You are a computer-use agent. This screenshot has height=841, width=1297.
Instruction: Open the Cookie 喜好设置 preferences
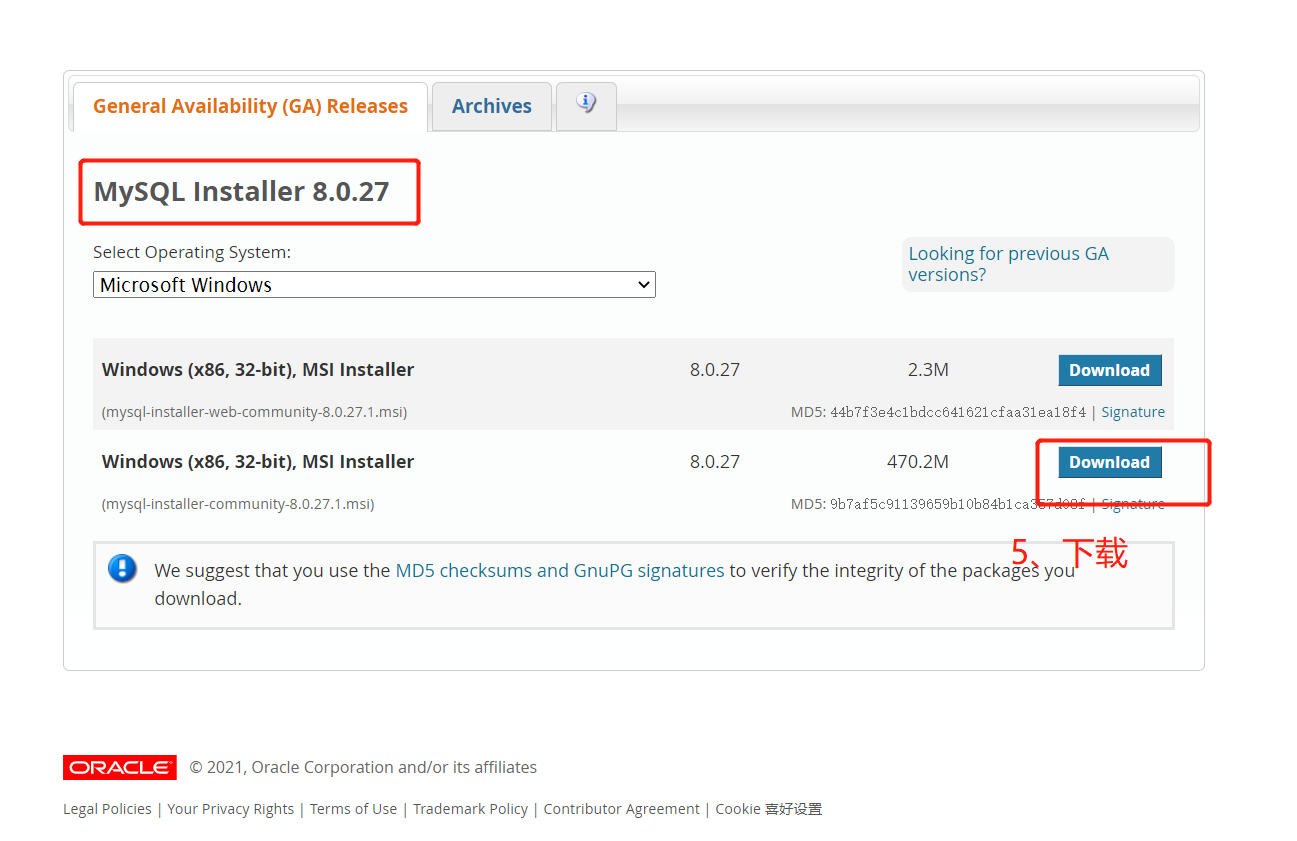point(768,808)
